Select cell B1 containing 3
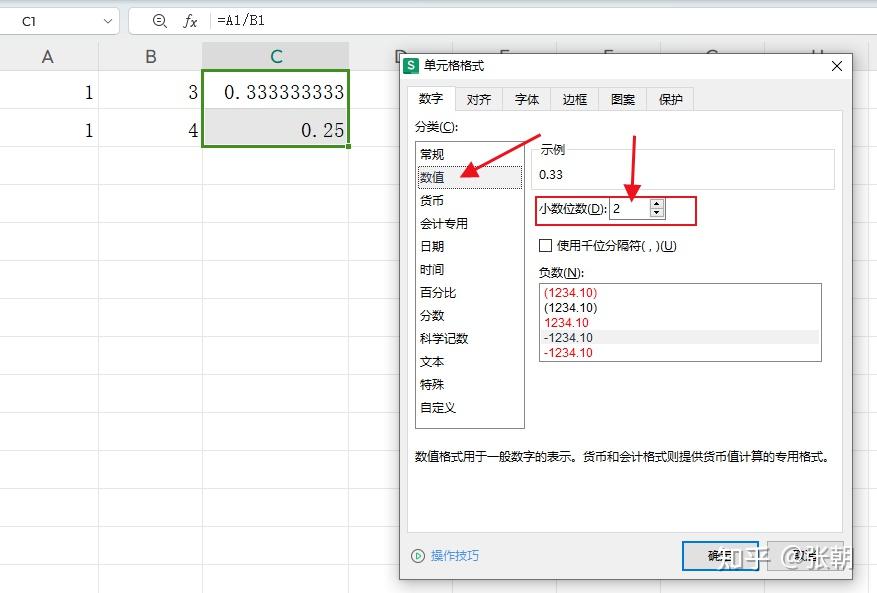Screen dimensions: 877x593 [x=150, y=91]
